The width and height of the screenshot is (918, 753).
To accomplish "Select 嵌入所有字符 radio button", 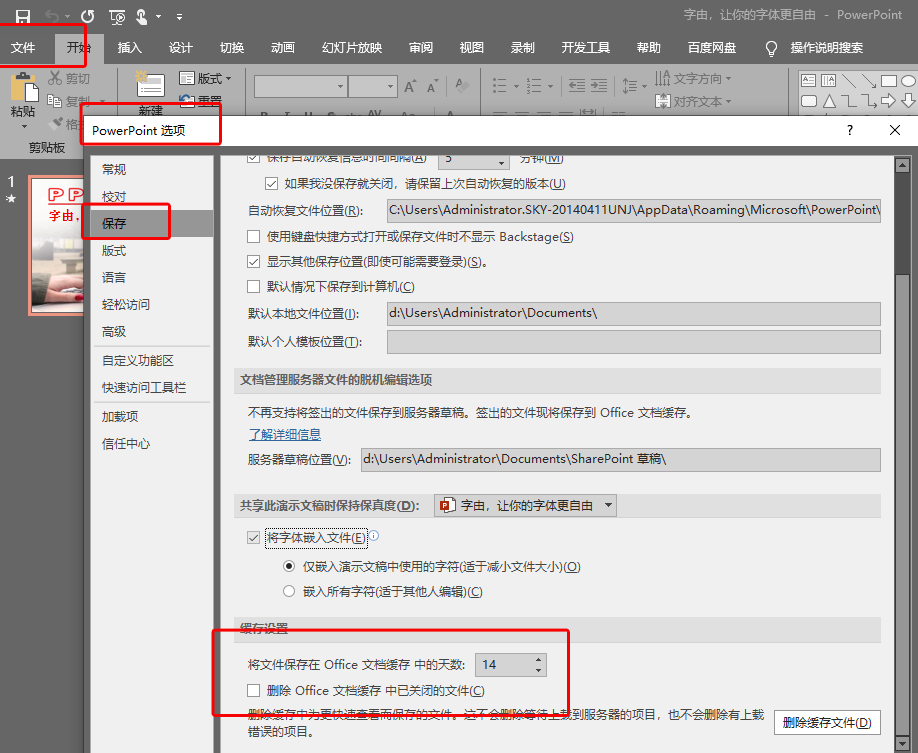I will pos(289,591).
